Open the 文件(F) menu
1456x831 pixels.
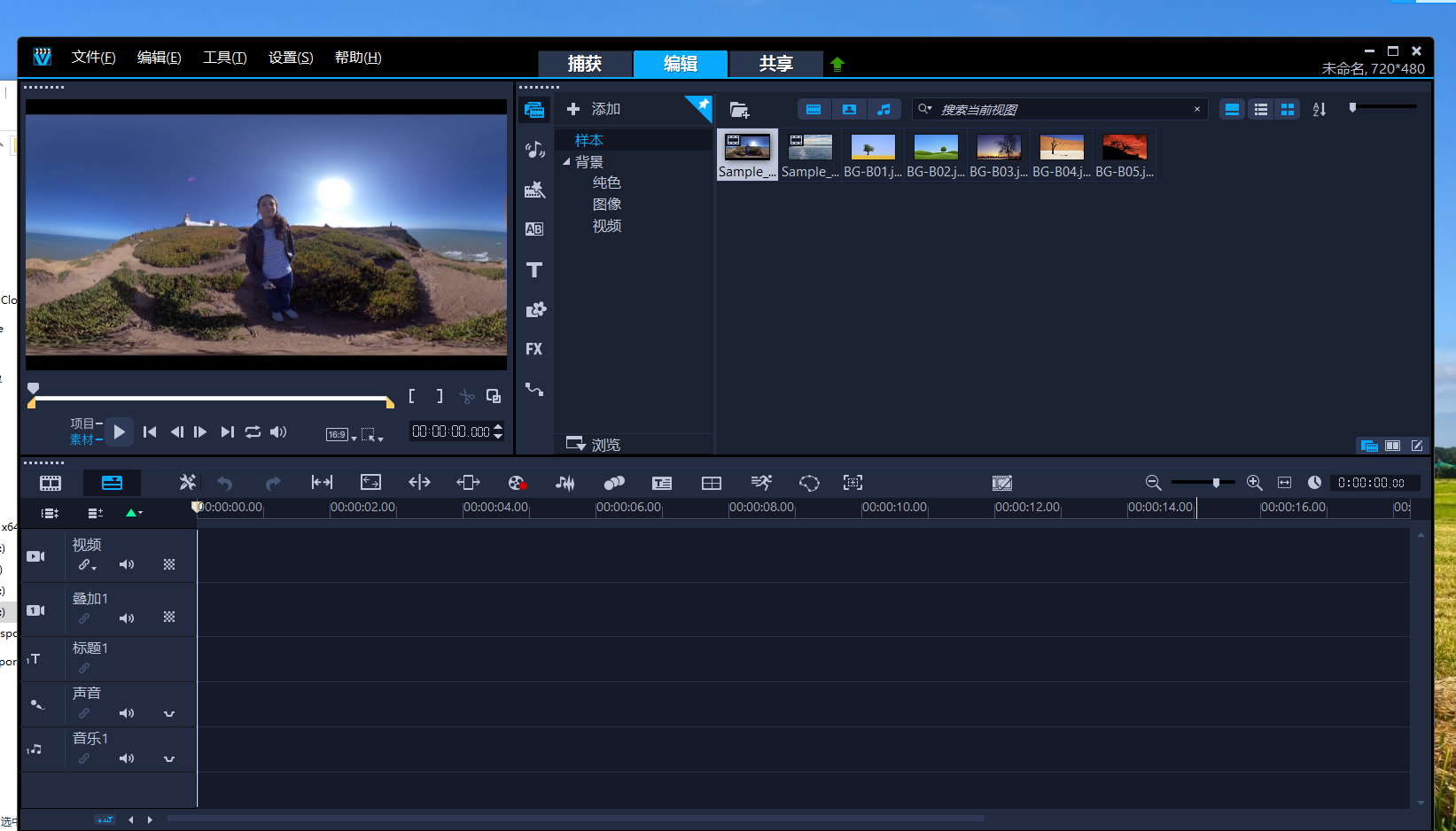(93, 58)
